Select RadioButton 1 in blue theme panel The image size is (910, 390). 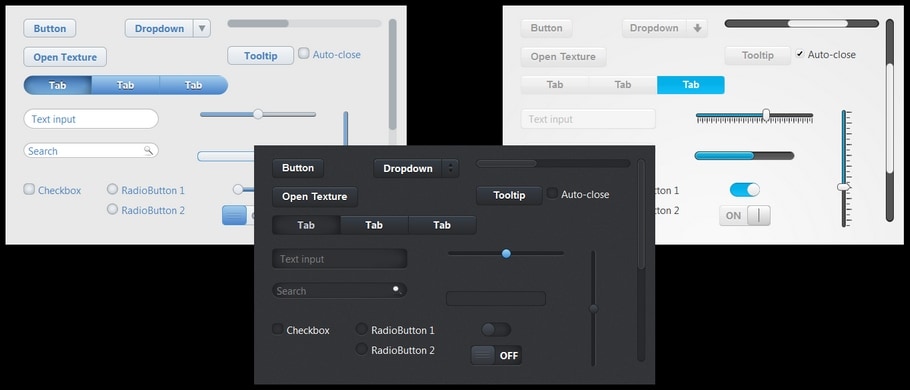113,189
